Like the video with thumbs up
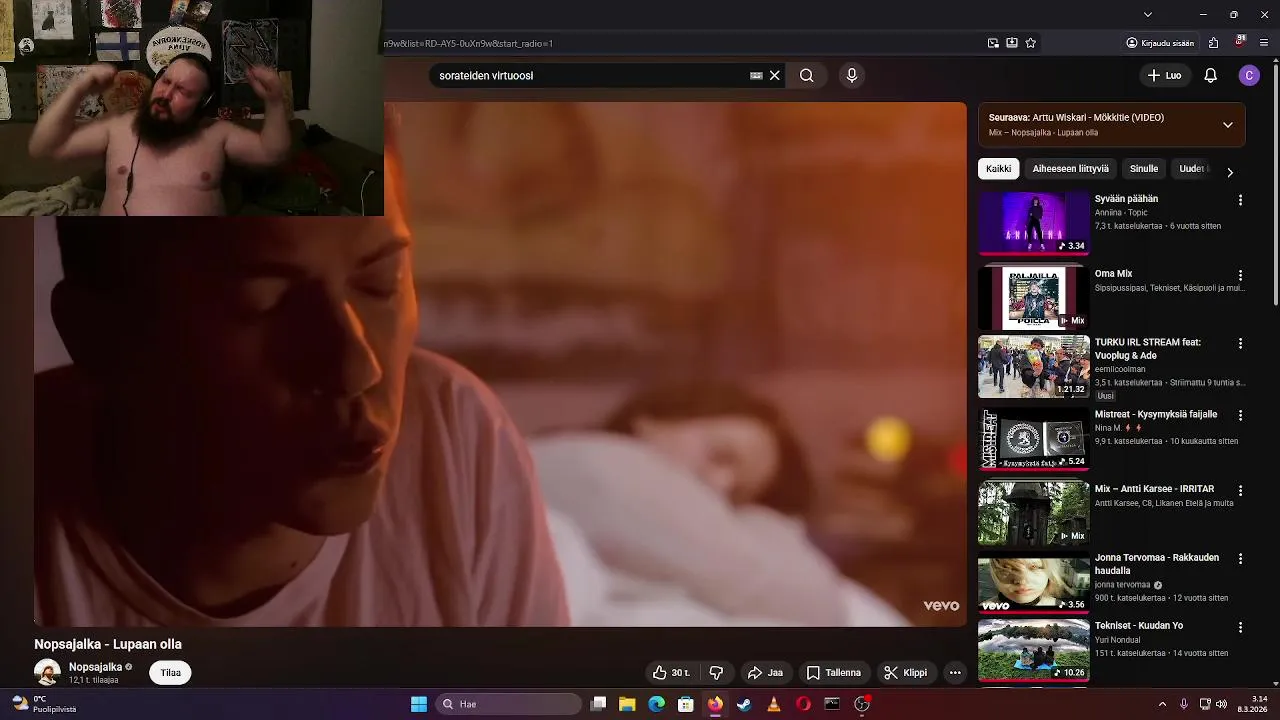The image size is (1280, 720). (671, 673)
